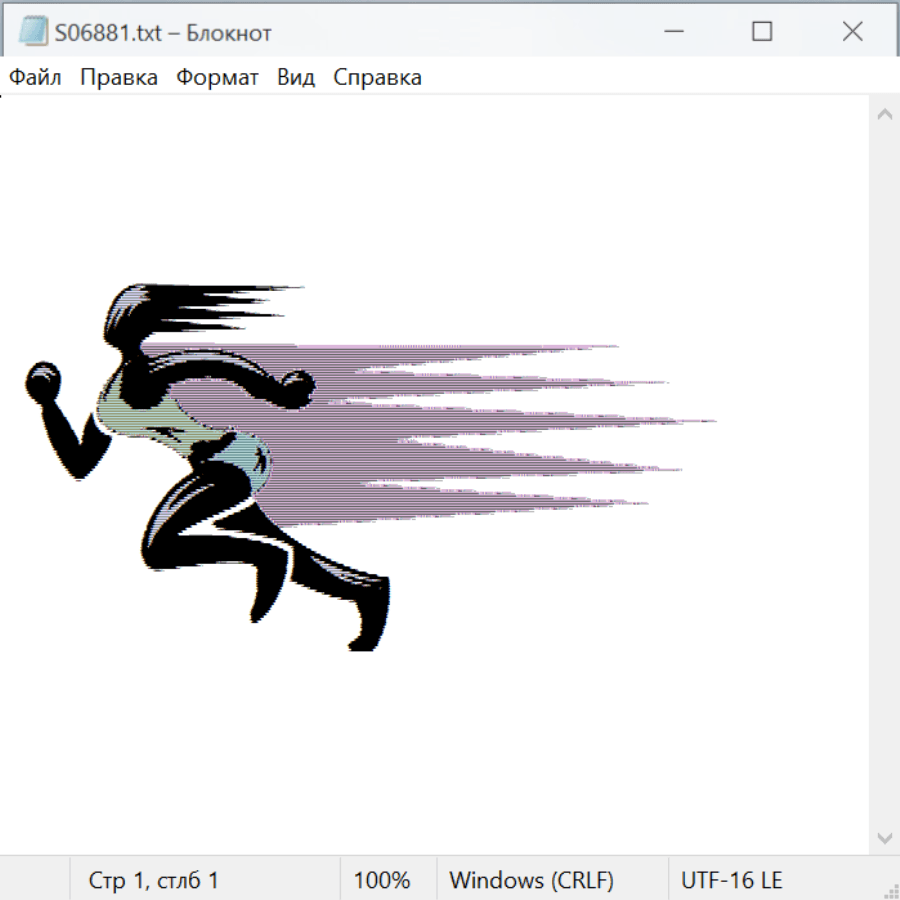Click the Notepad icon in the title bar

click(33, 32)
